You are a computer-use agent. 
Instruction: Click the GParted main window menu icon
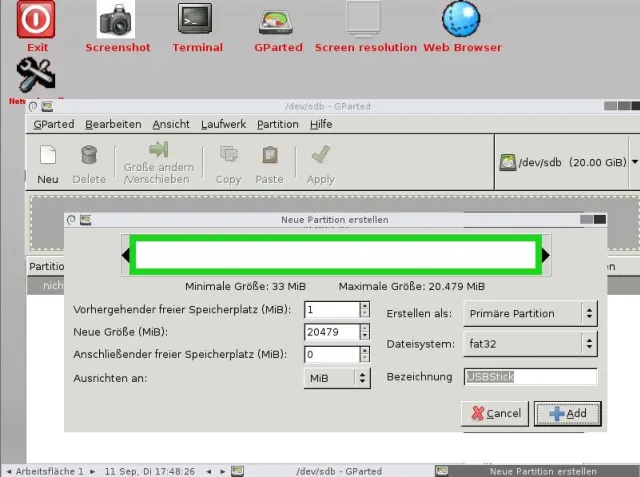[x=33, y=106]
